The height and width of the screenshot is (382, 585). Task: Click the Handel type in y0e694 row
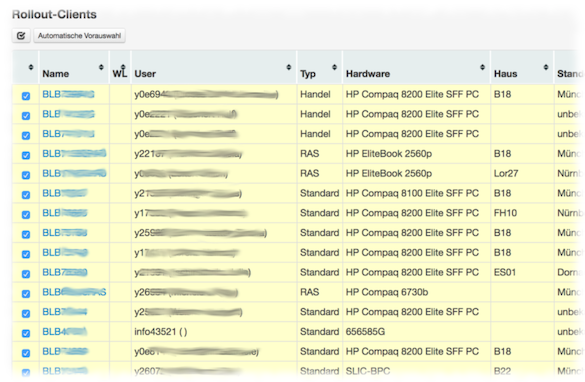(x=315, y=94)
